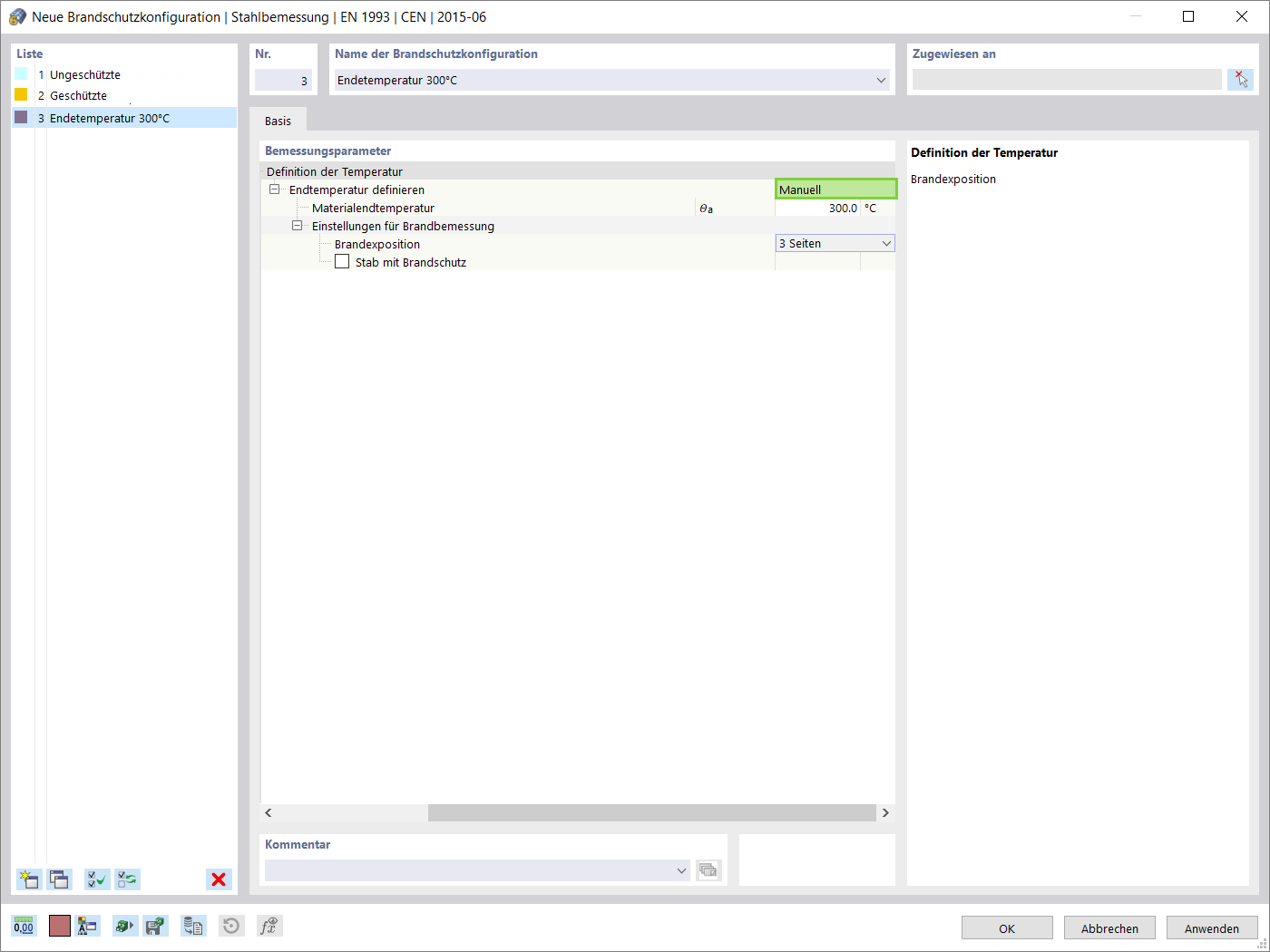Screen dimensions: 1270x952
Task: Maximize the dialog window
Action: tap(1188, 16)
